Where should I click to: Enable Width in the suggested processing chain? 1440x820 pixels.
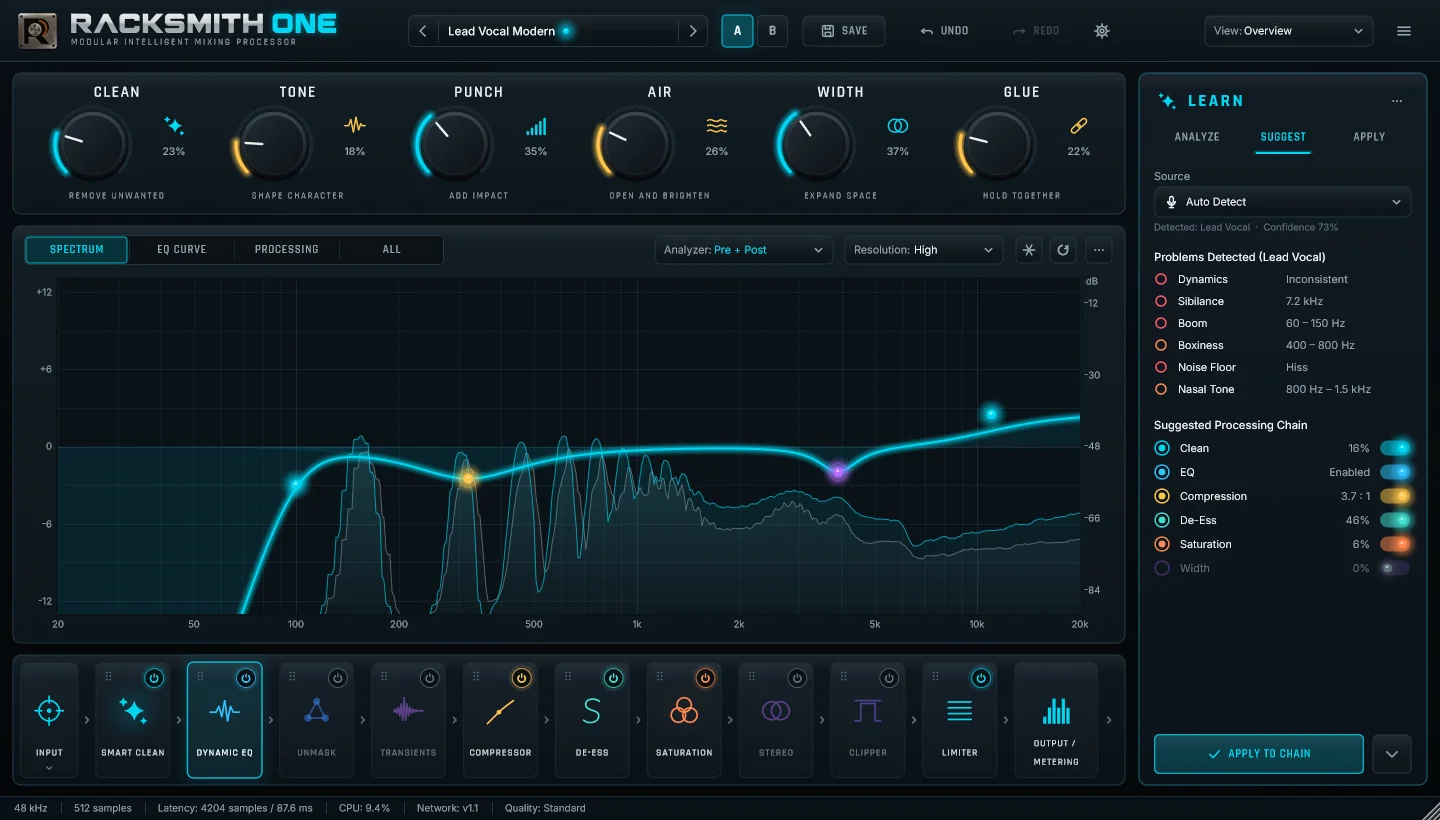[x=1395, y=568]
